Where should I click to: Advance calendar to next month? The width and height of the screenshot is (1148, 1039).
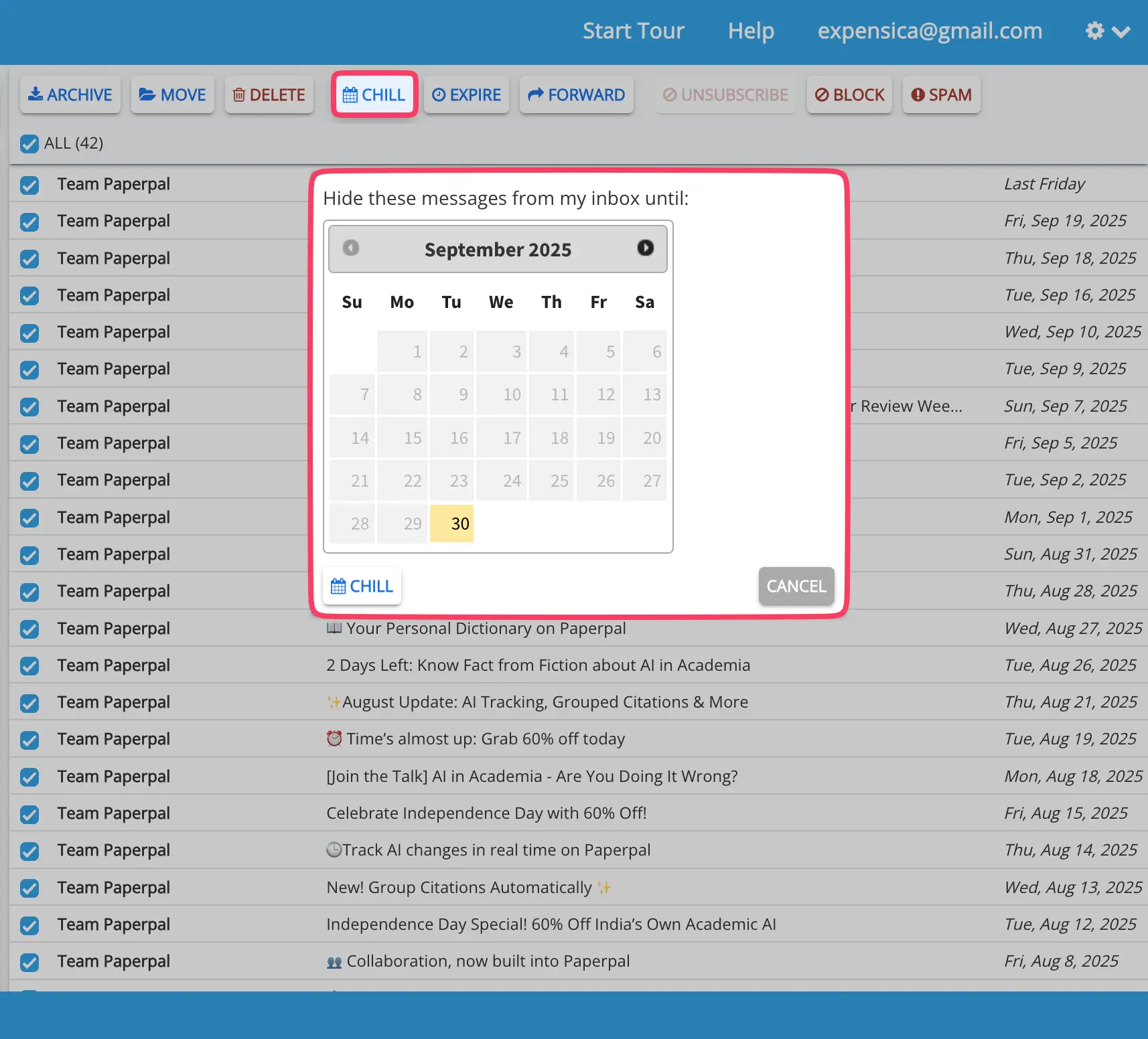pos(645,248)
